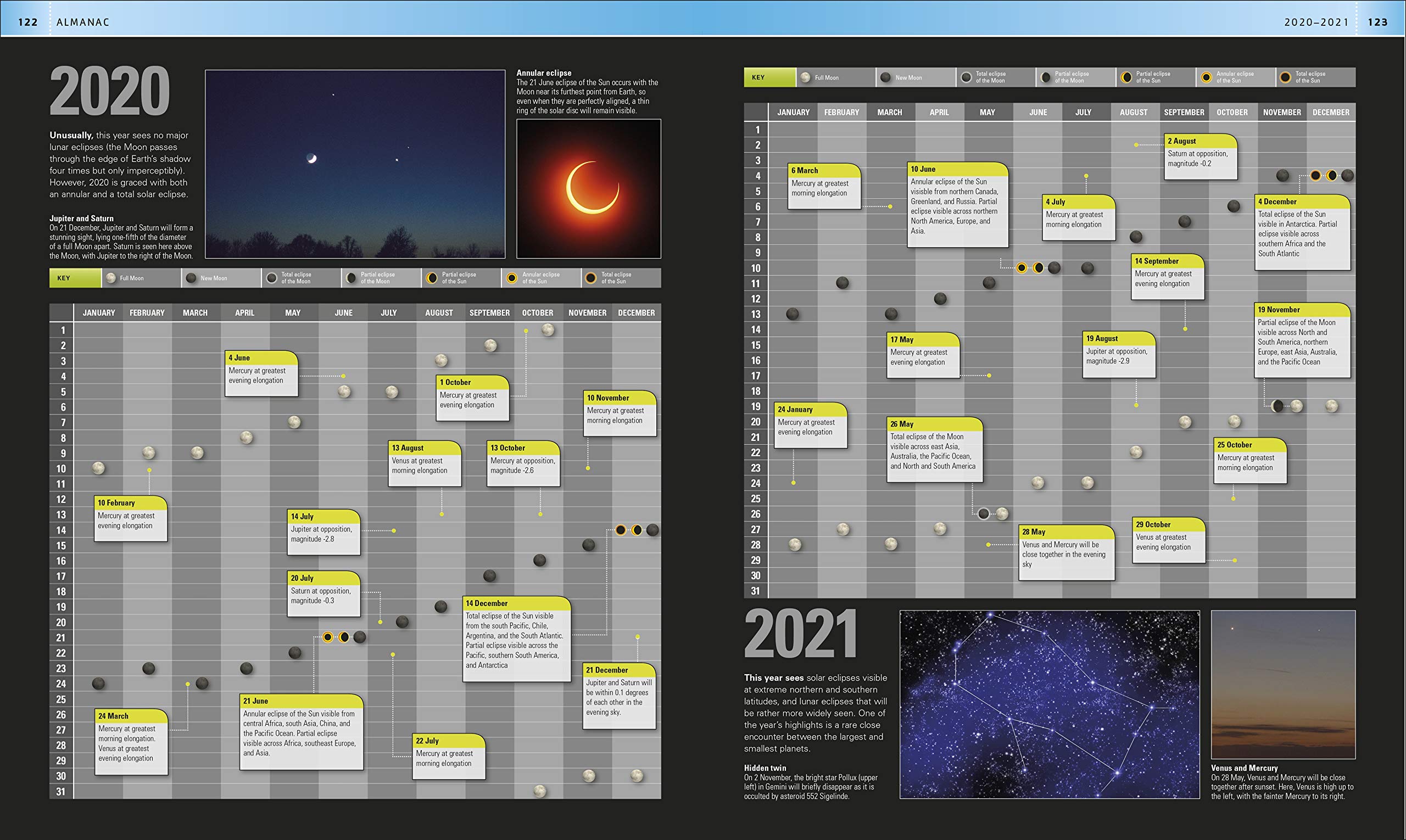Open the JUNE column header in the 2020 calendar
Screen dimensions: 1406x840
344,313
